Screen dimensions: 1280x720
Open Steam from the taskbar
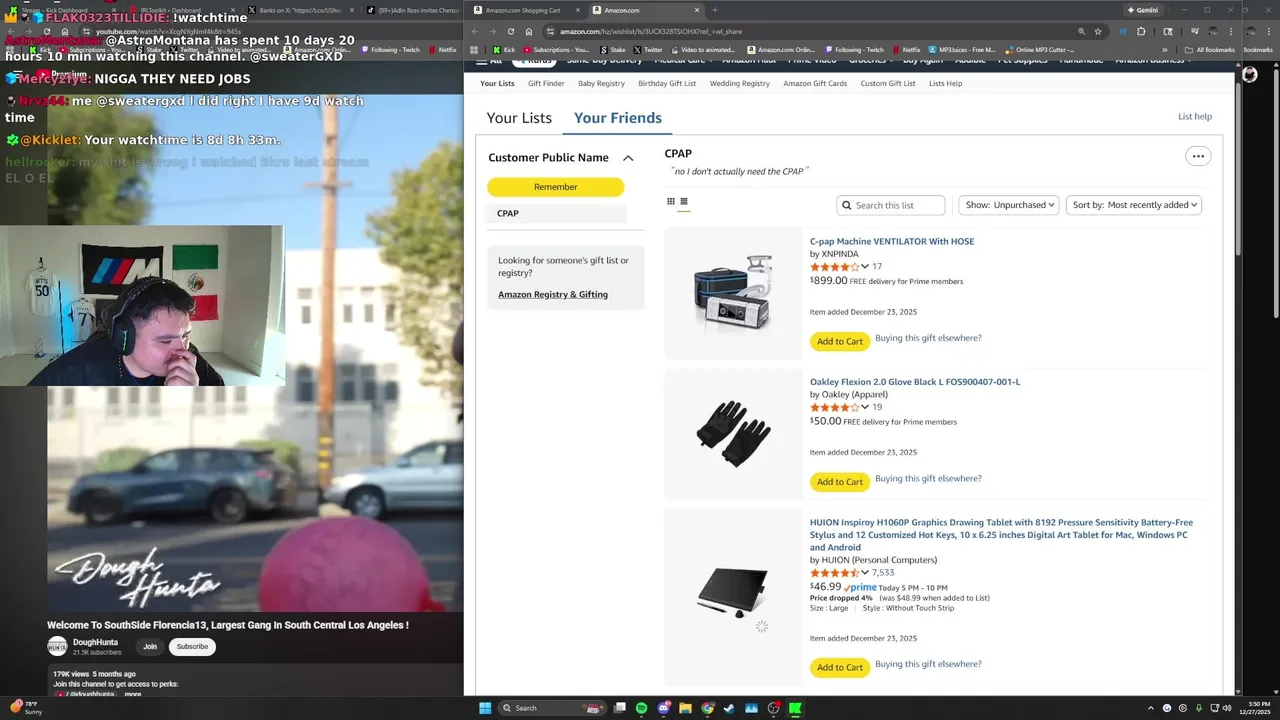click(729, 708)
